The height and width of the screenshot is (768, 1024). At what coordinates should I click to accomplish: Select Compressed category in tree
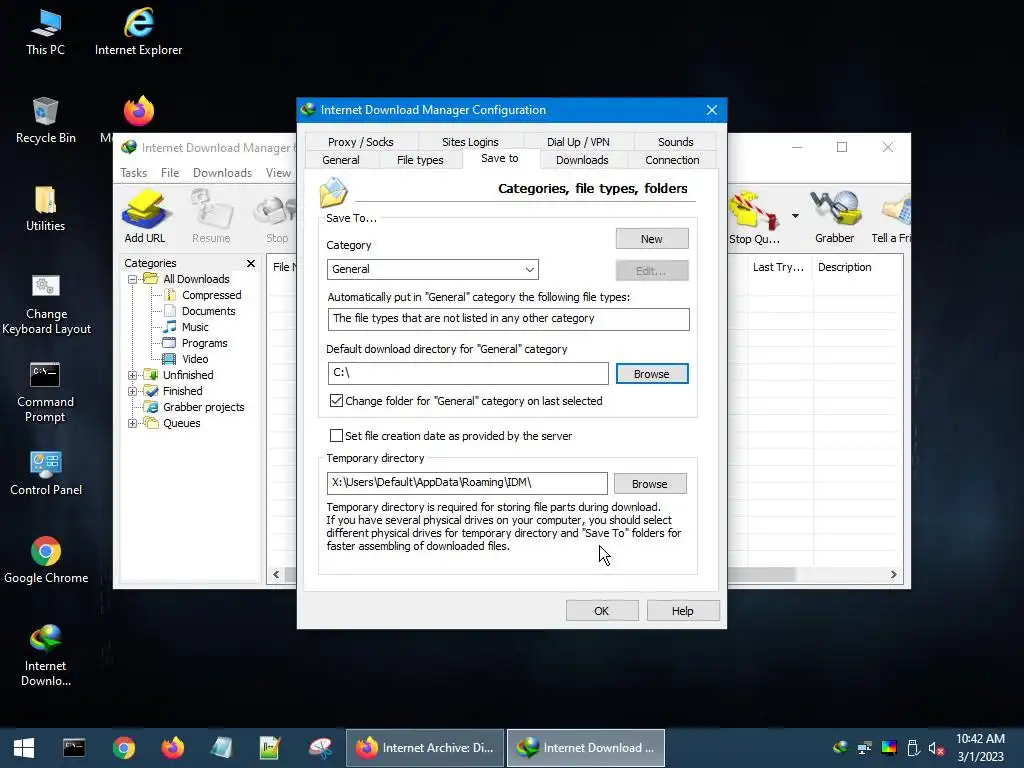[x=212, y=295]
